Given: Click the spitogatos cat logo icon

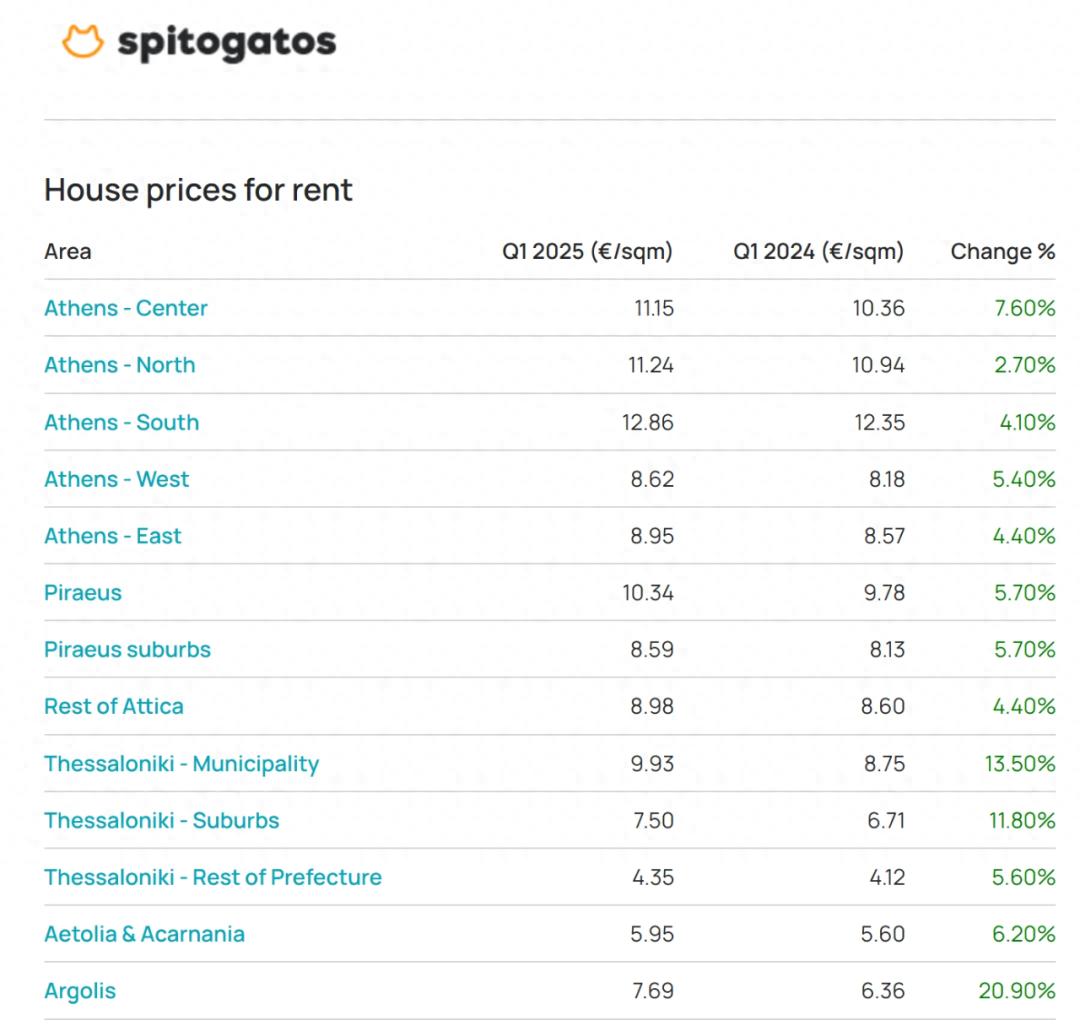Looking at the screenshot, I should 83,41.
